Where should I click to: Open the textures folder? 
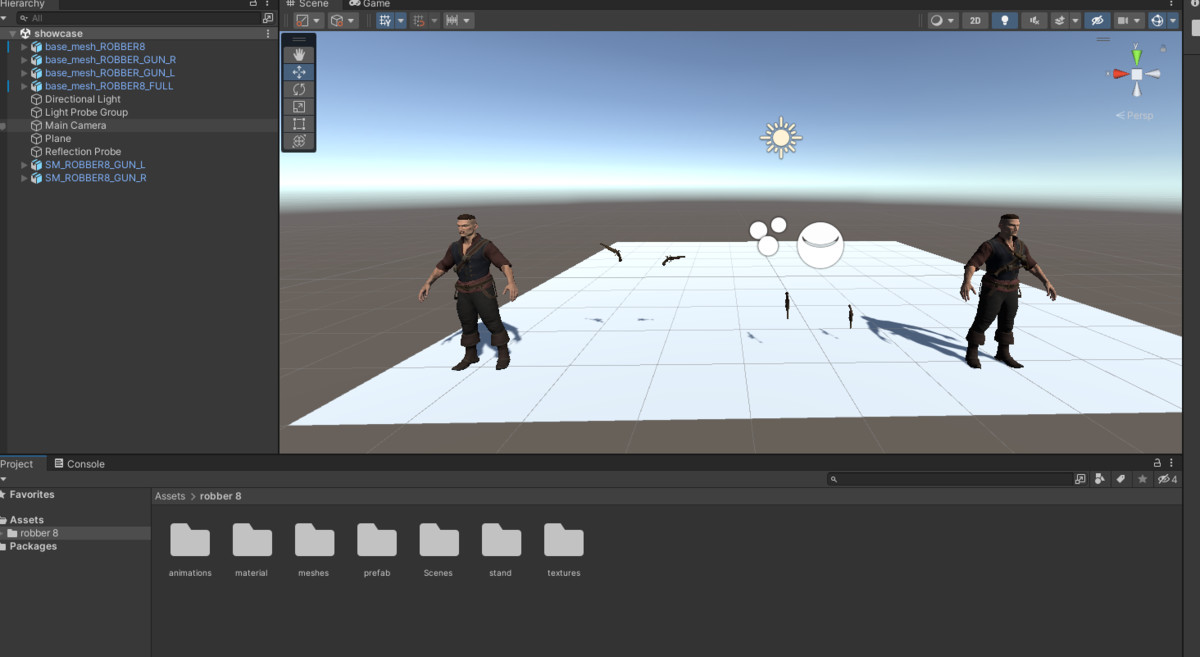563,541
